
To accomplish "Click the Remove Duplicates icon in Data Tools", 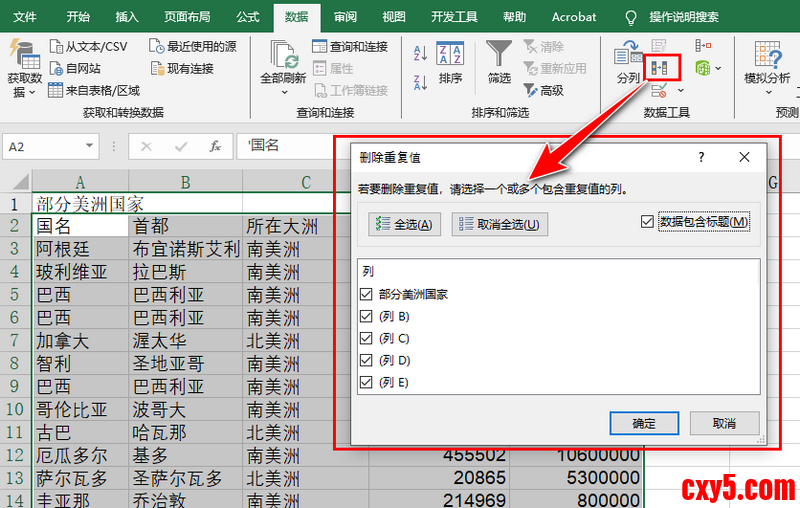I will [x=661, y=67].
